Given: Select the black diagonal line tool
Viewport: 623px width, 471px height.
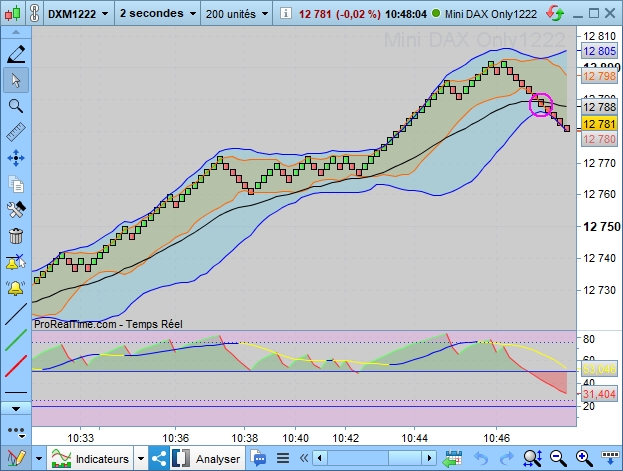Looking at the screenshot, I should (x=16, y=314).
